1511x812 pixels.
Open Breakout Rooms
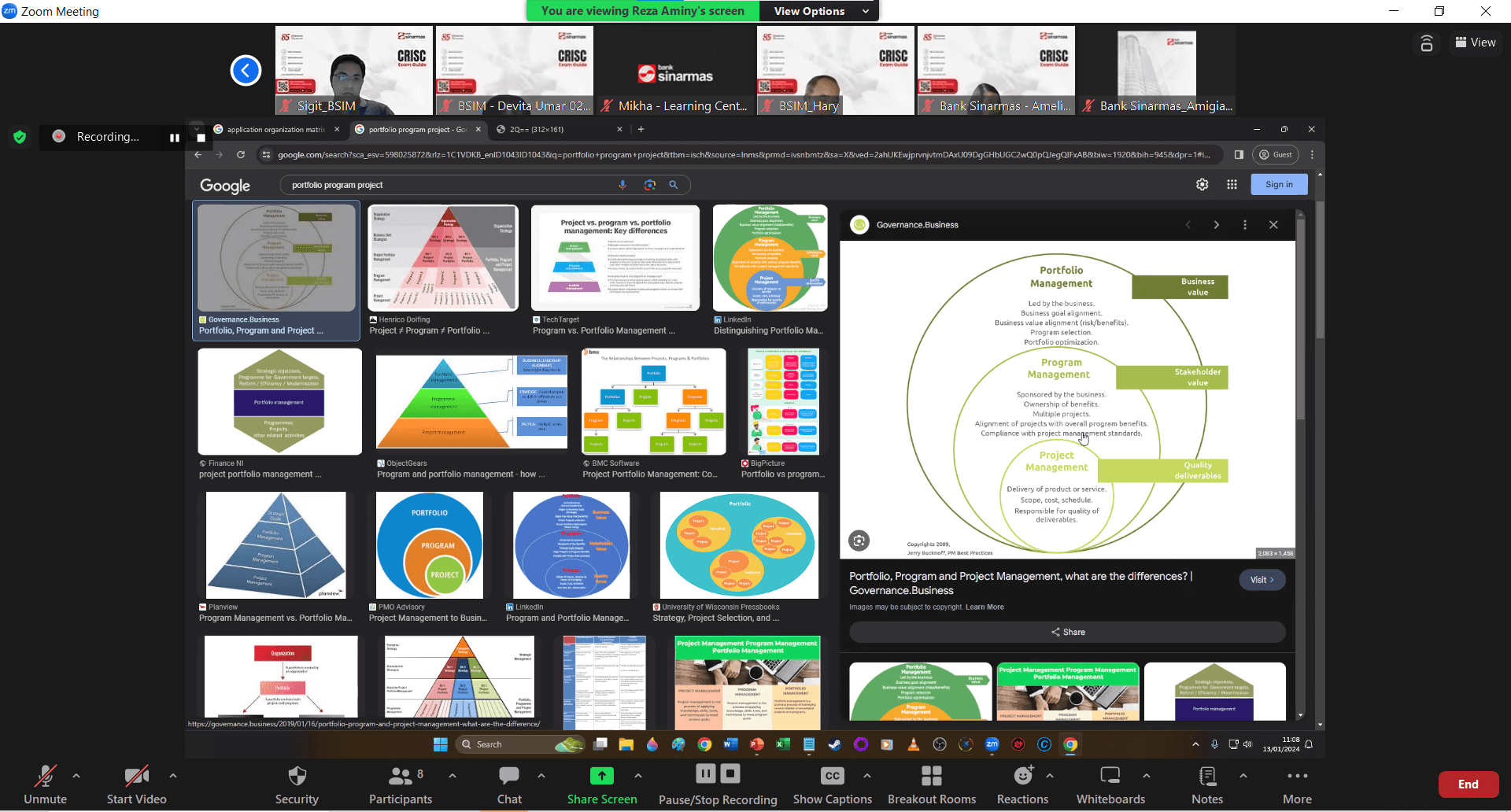pos(931,777)
